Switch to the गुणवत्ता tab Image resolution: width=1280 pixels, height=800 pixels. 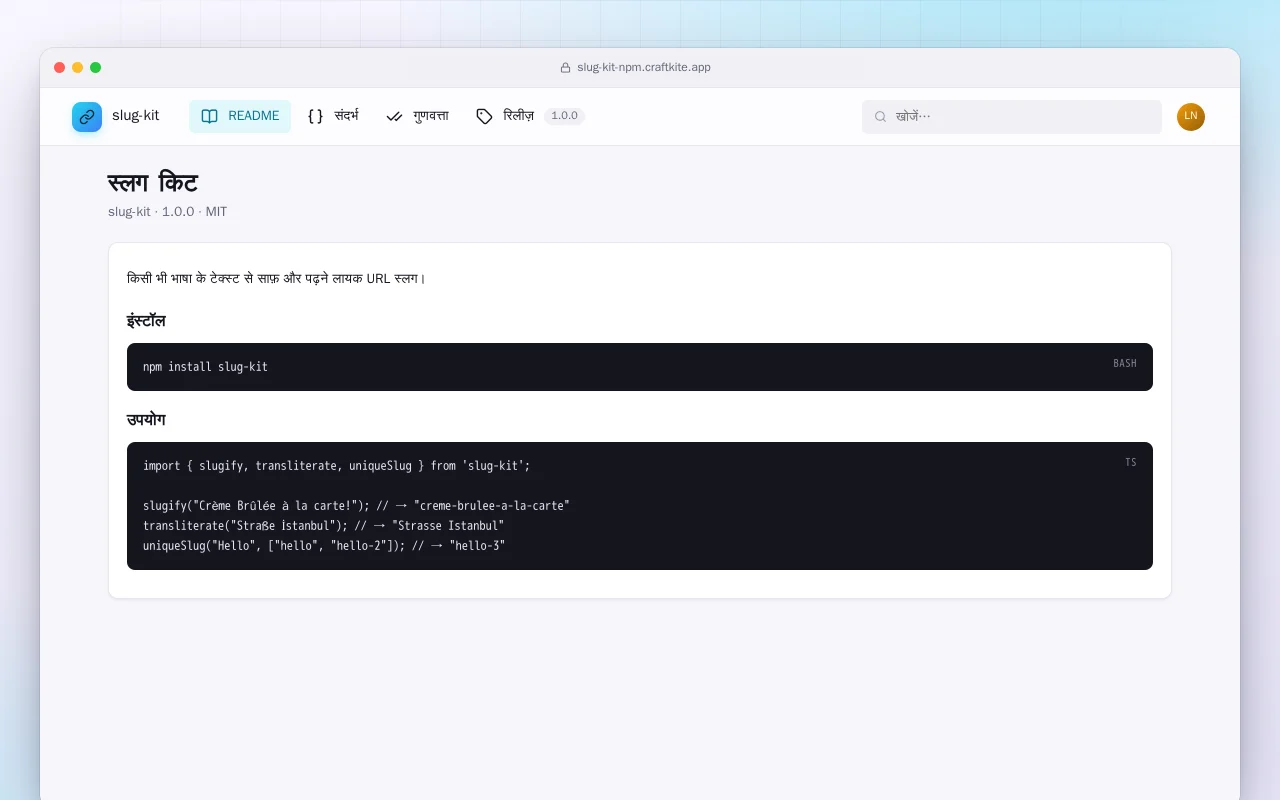(x=417, y=116)
